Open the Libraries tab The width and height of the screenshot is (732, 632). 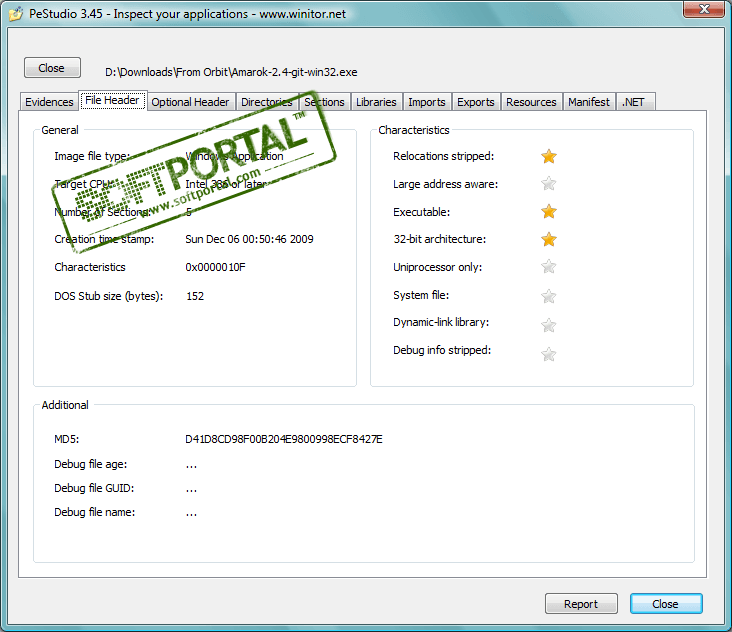pos(376,102)
